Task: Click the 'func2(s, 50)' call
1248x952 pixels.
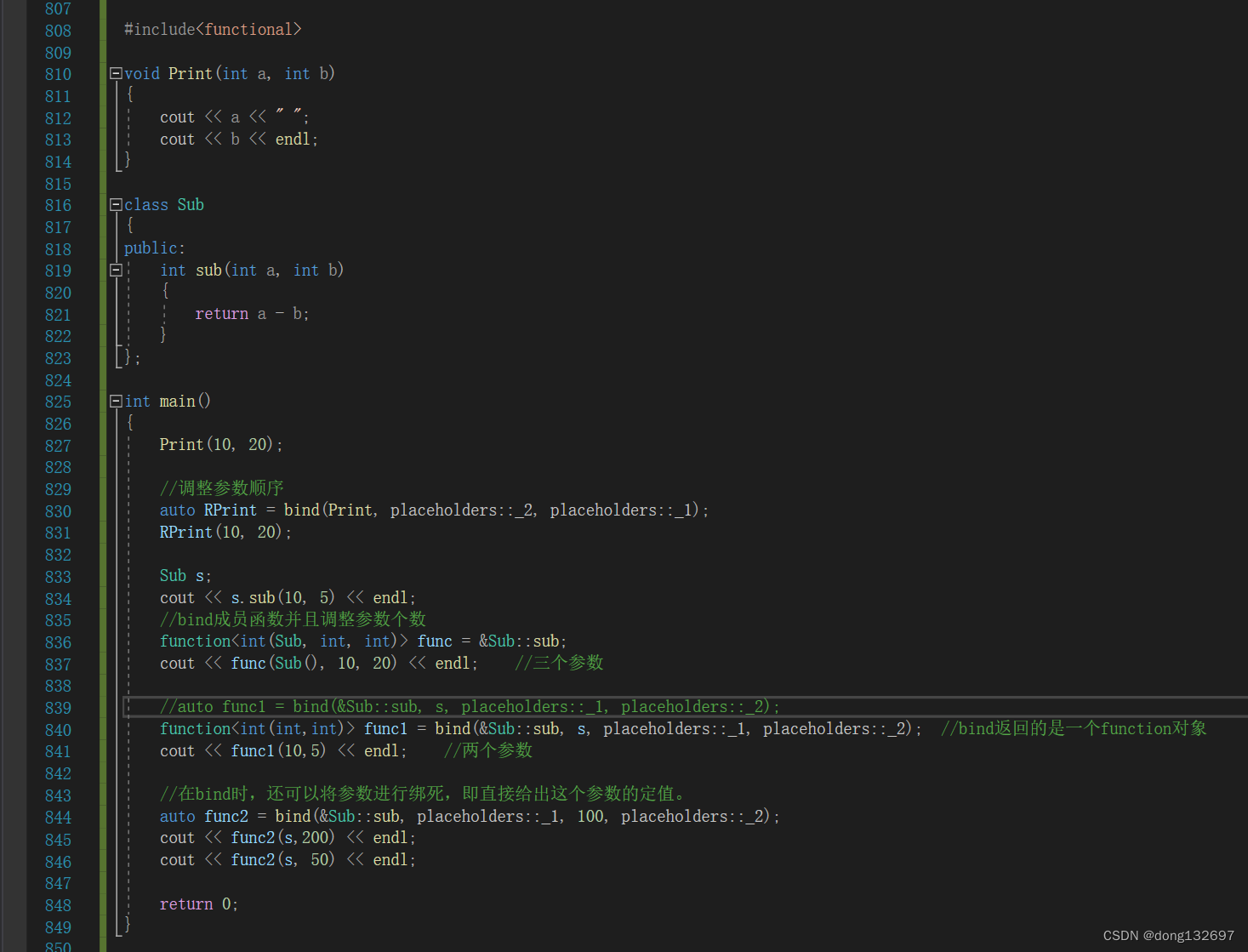Action: point(282,860)
